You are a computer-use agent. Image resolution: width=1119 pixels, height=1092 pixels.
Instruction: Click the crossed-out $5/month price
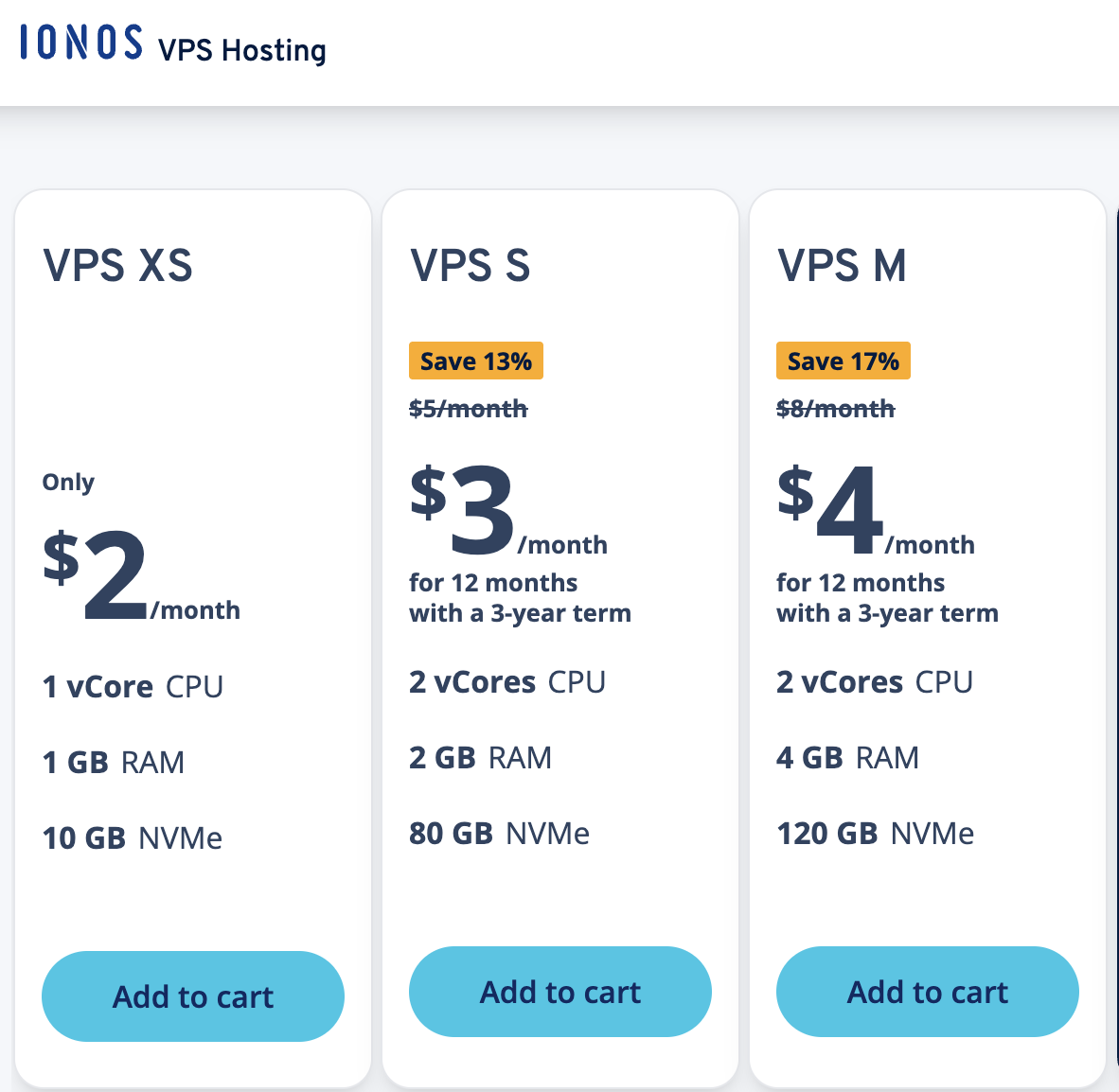pos(469,409)
